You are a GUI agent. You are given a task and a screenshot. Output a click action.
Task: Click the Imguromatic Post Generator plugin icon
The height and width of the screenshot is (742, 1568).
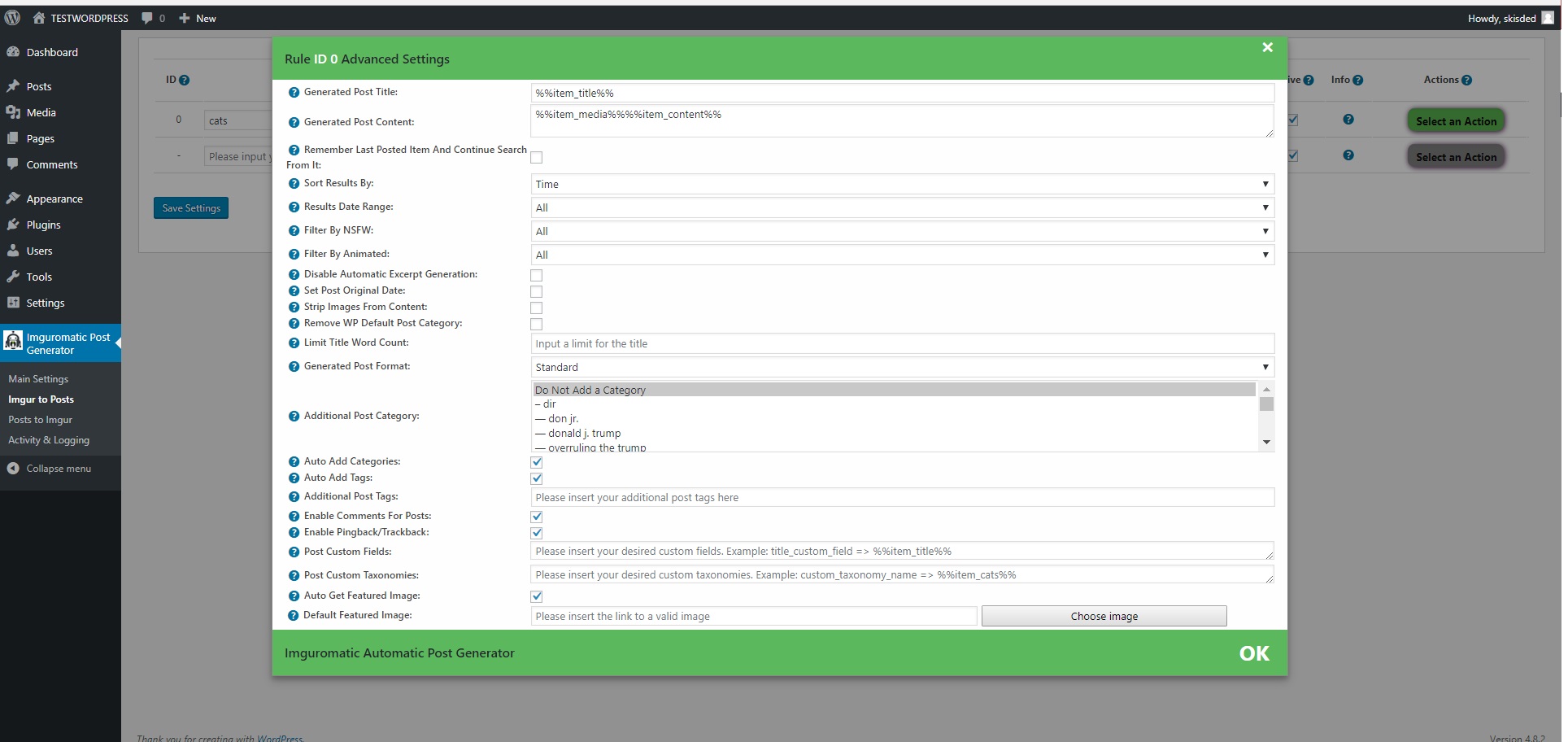point(14,341)
